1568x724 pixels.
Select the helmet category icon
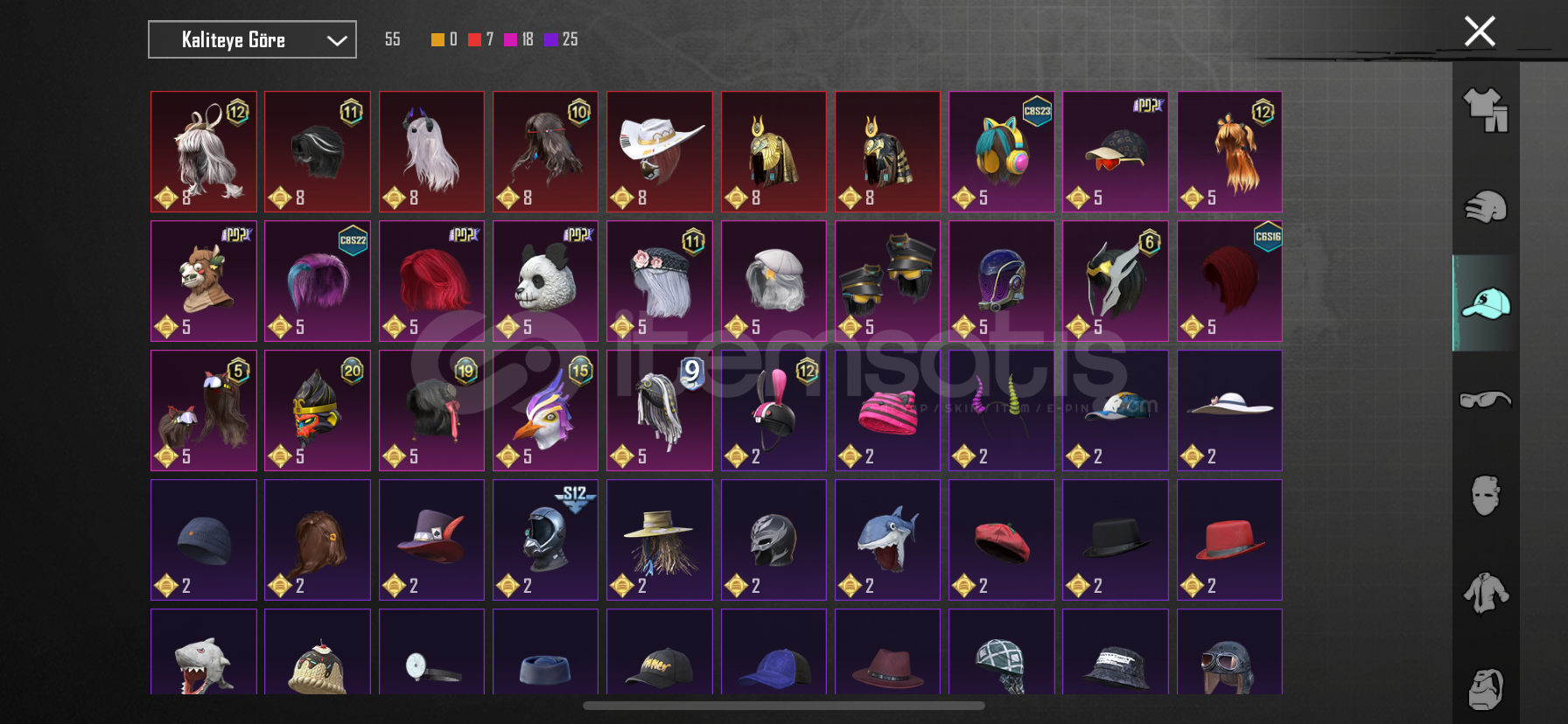coord(1486,207)
